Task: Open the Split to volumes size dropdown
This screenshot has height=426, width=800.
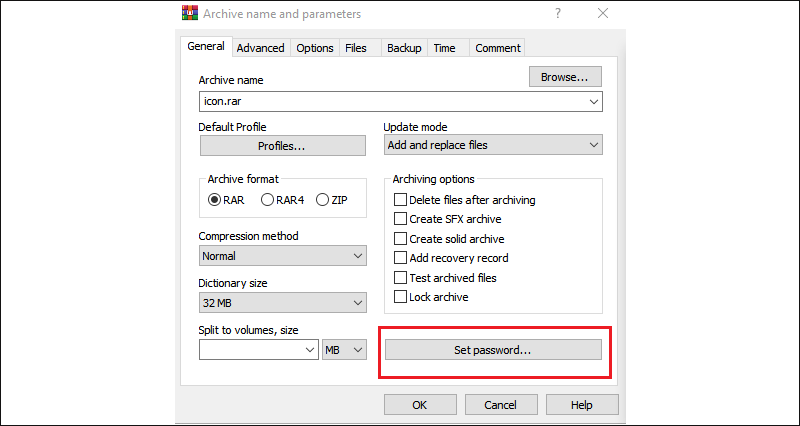Action: coord(310,350)
